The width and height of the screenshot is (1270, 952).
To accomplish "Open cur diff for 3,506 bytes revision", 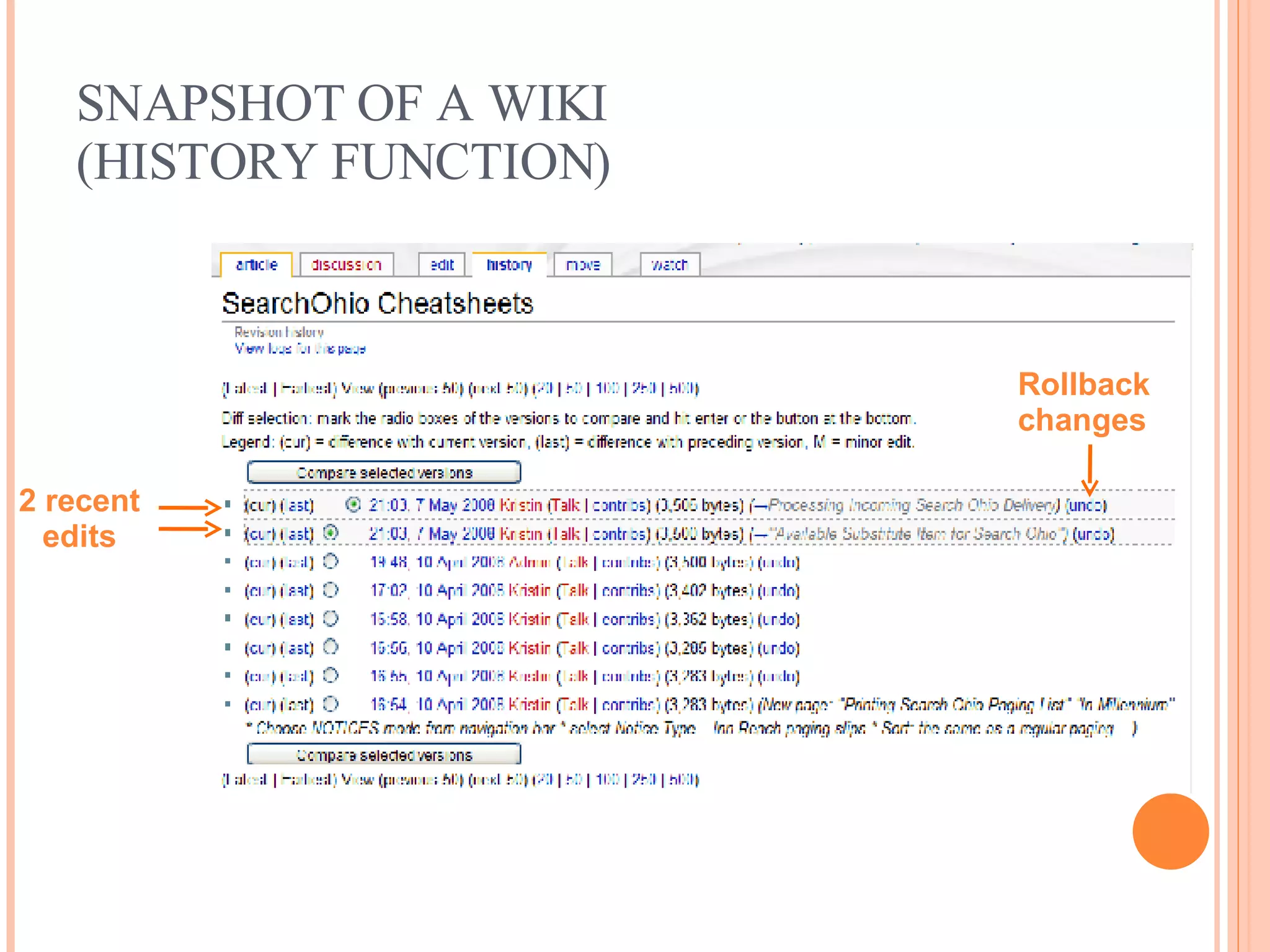I will (x=260, y=505).
